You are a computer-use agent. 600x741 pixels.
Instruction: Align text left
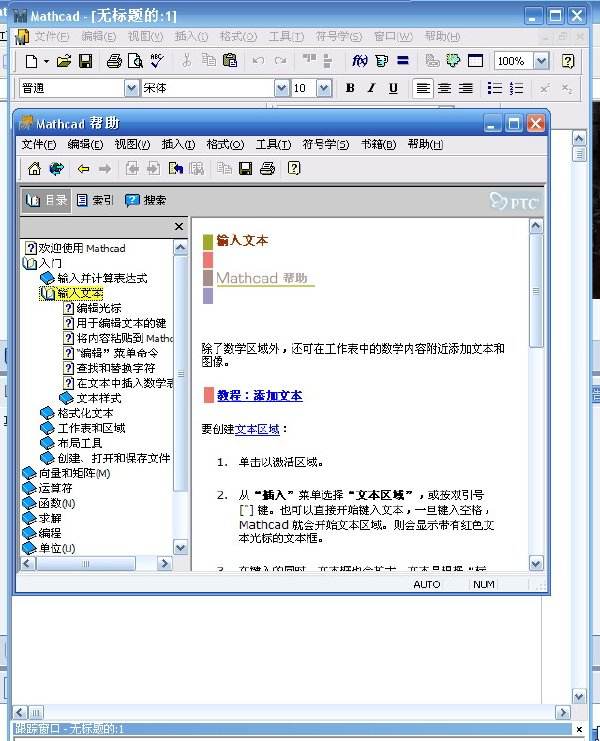(423, 88)
